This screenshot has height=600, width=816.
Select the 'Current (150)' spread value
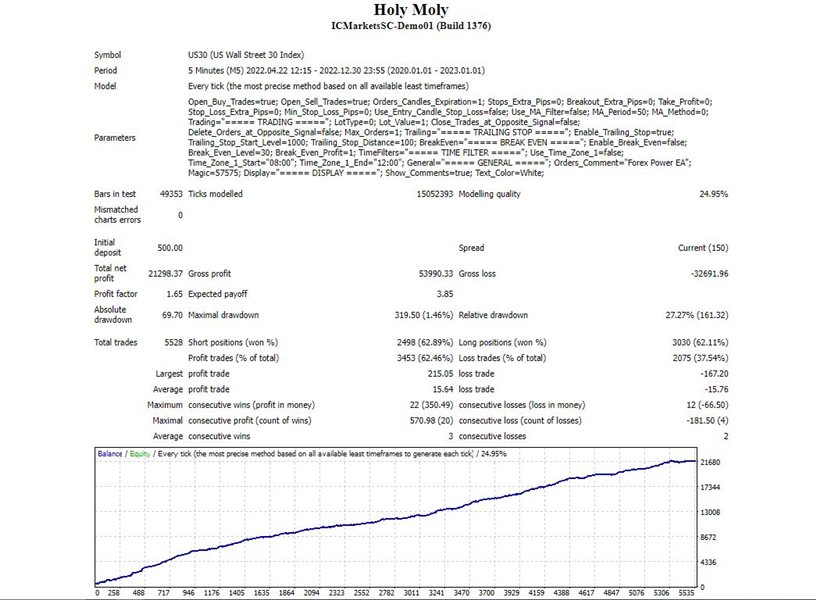[703, 248]
